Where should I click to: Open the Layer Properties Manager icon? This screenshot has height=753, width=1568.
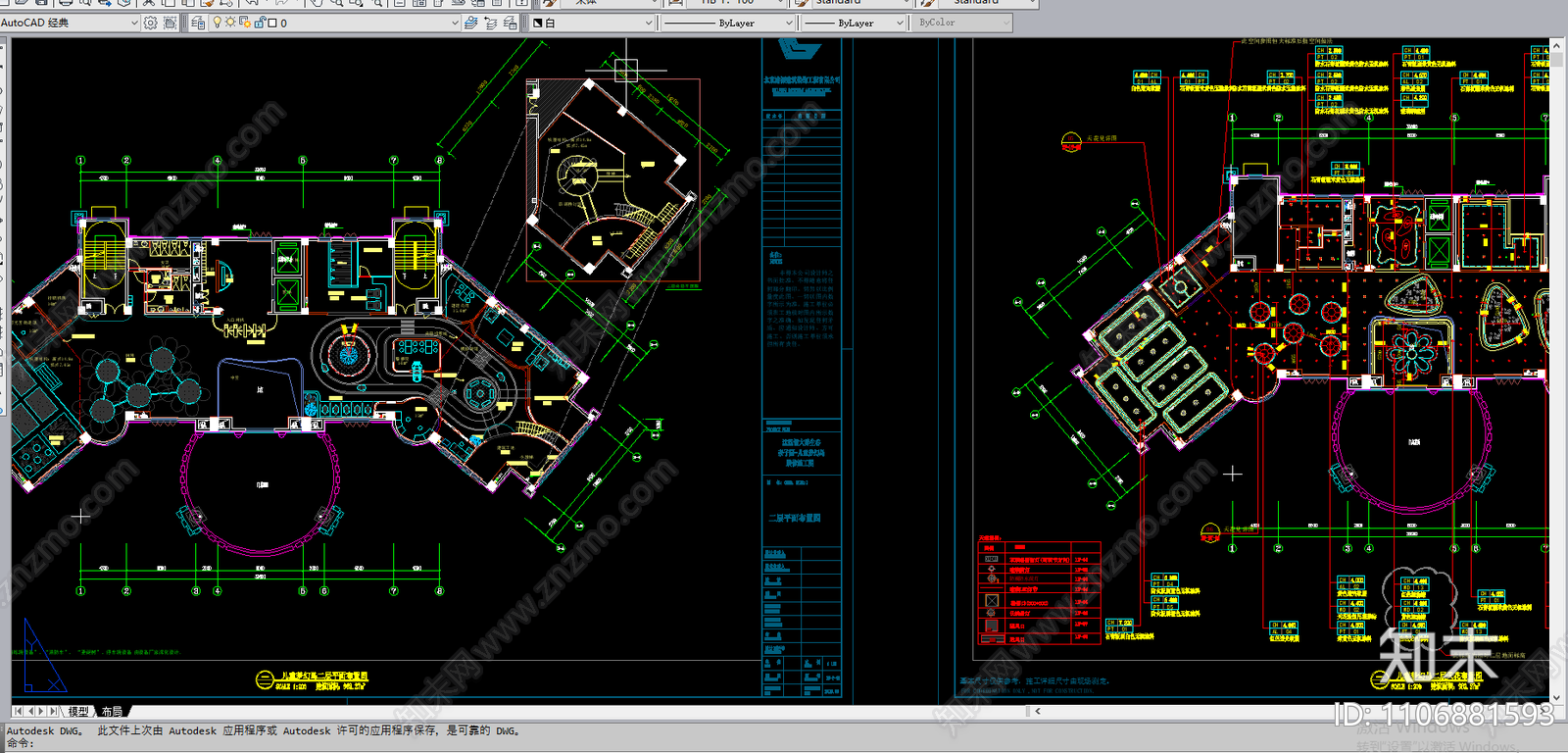pyautogui.click(x=199, y=23)
